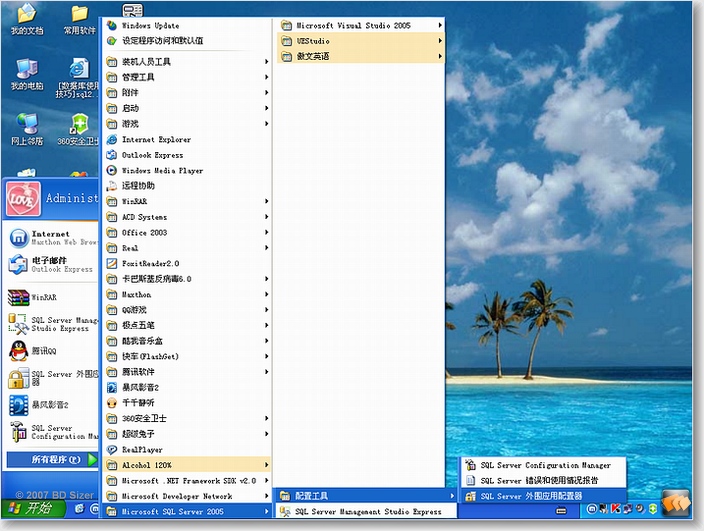Screen dimensions: 704x531
Task: Select SQL Server 外围应用配置器 entry
Action: pos(530,496)
